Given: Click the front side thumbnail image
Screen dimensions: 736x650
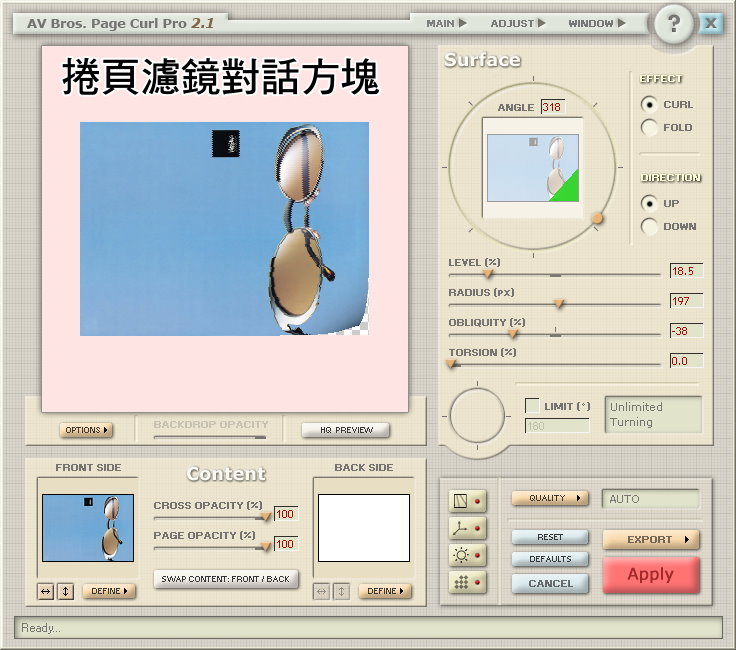Looking at the screenshot, I should pyautogui.click(x=88, y=528).
